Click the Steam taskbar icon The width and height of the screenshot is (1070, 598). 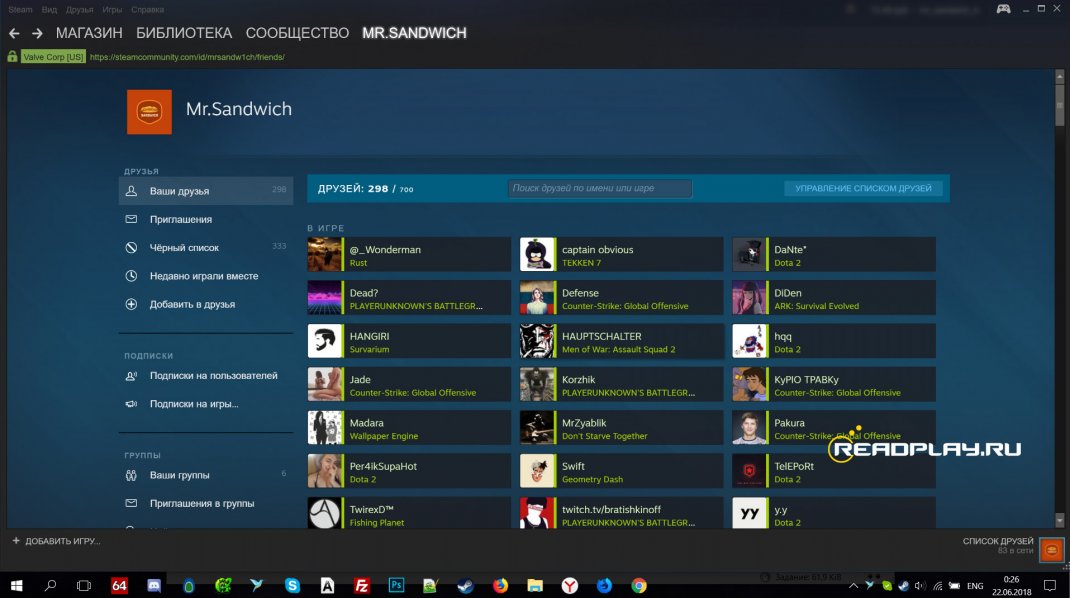tap(465, 585)
